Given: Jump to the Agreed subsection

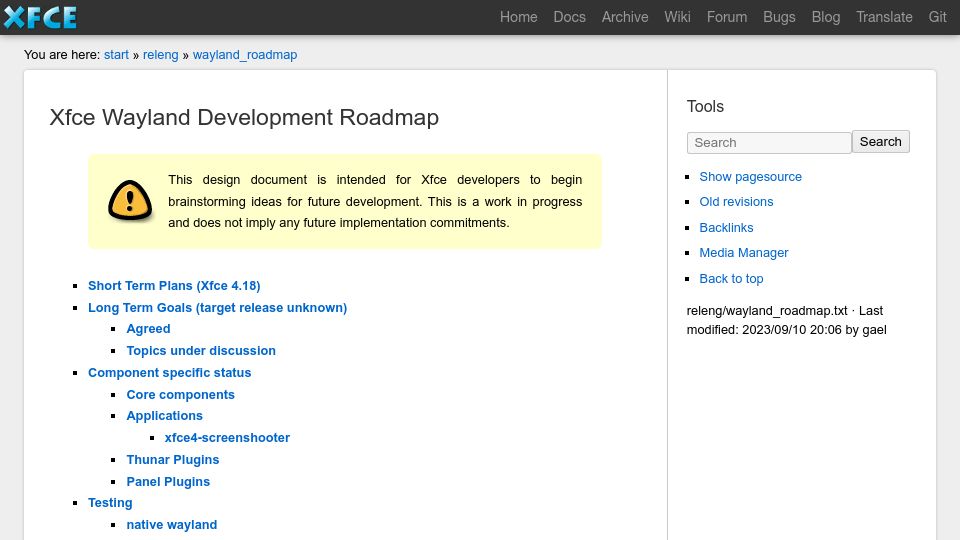Looking at the screenshot, I should [148, 329].
